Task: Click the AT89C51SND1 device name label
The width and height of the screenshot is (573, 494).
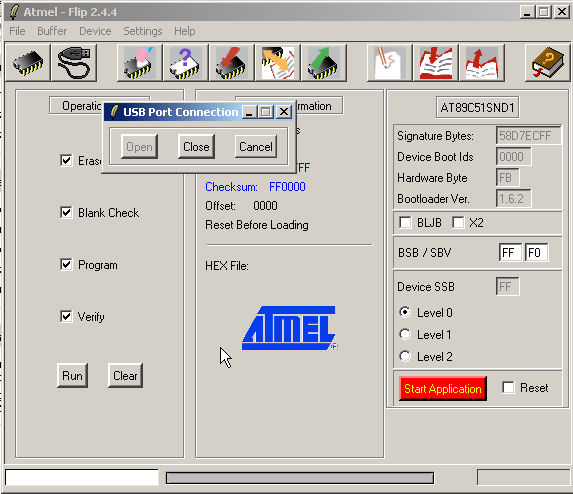Action: click(477, 107)
